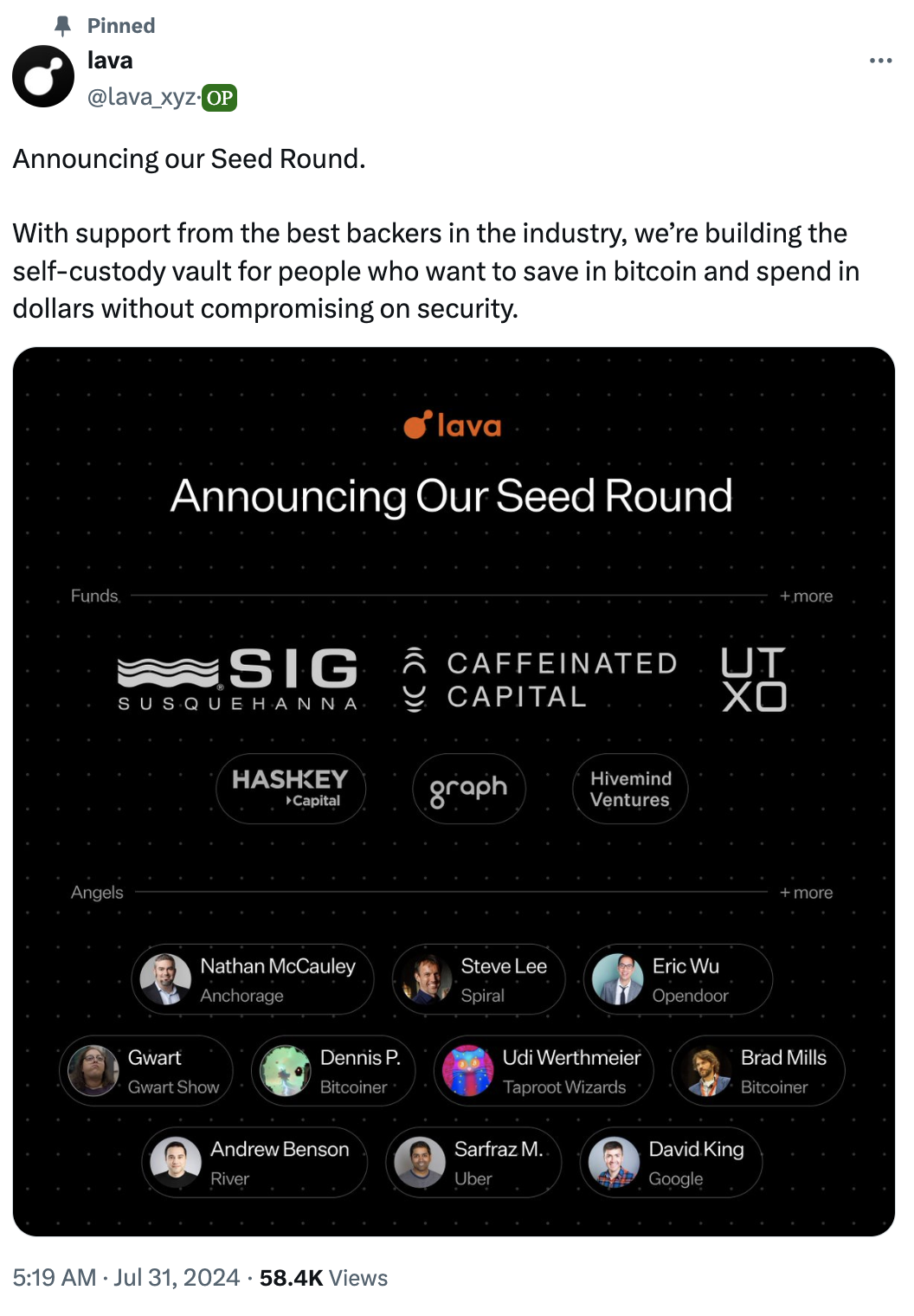The image size is (914, 1316).
Task: Click the SIG Susquehanna logo
Action: pyautogui.click(x=238, y=680)
